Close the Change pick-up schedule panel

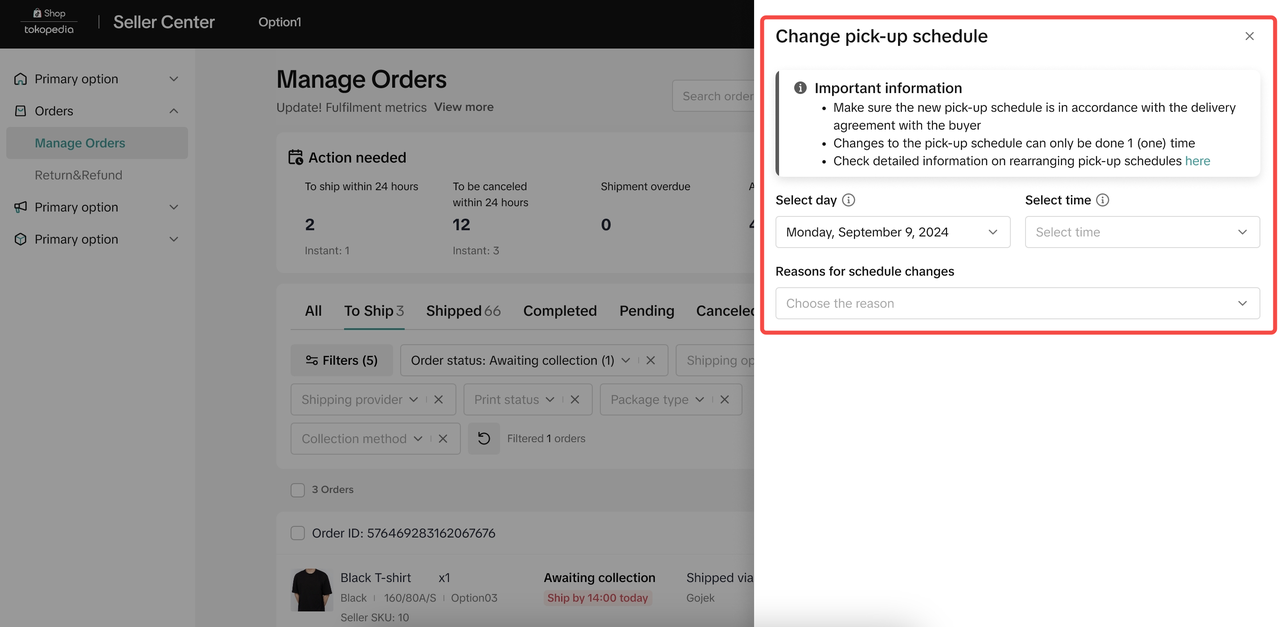pos(1249,36)
